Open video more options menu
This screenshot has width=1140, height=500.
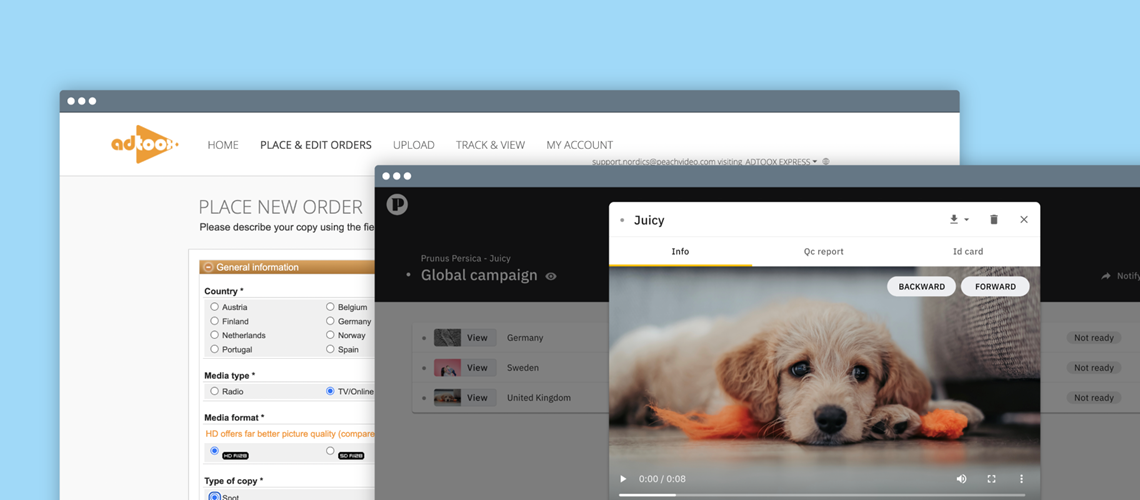1021,479
